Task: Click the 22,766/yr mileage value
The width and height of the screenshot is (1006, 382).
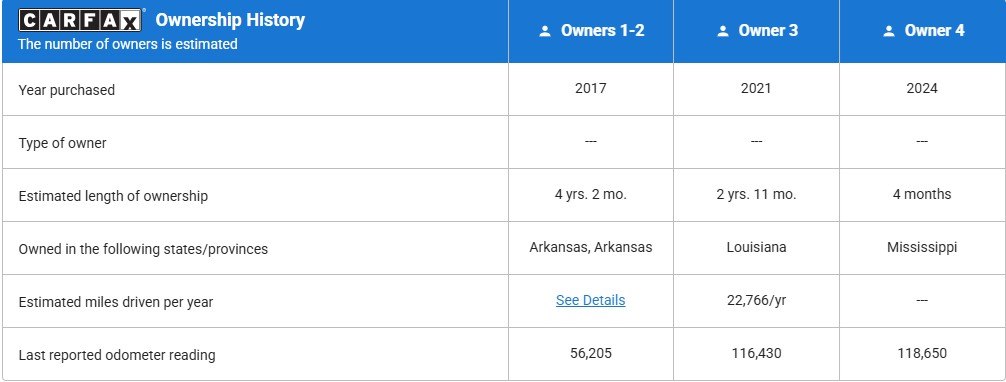Action: 756,300
